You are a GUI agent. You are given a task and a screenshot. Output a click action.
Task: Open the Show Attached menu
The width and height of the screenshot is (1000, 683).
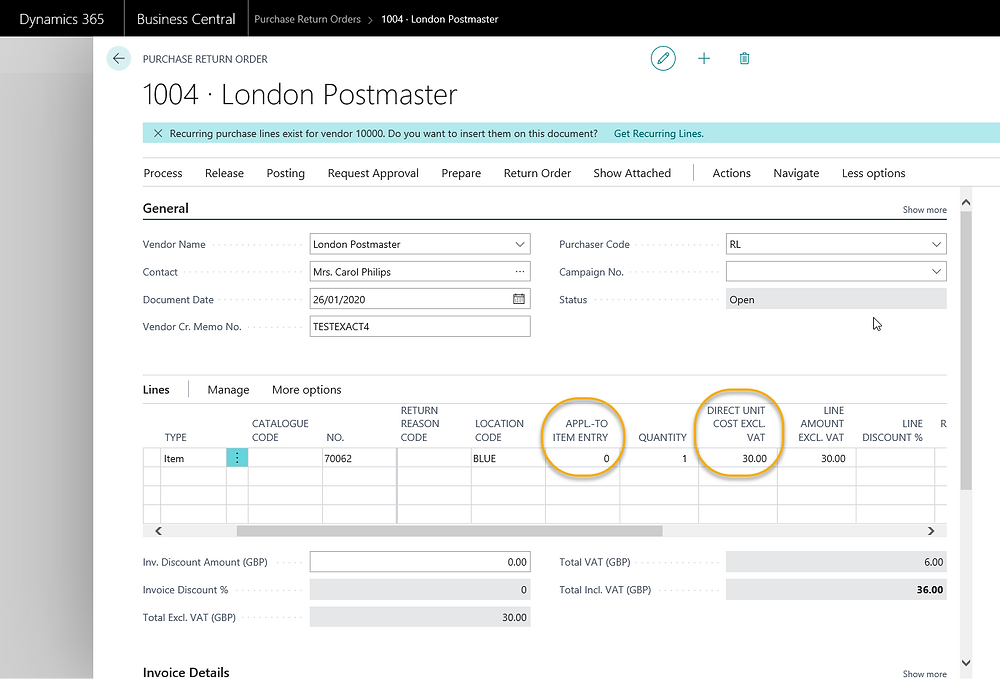pyautogui.click(x=632, y=173)
